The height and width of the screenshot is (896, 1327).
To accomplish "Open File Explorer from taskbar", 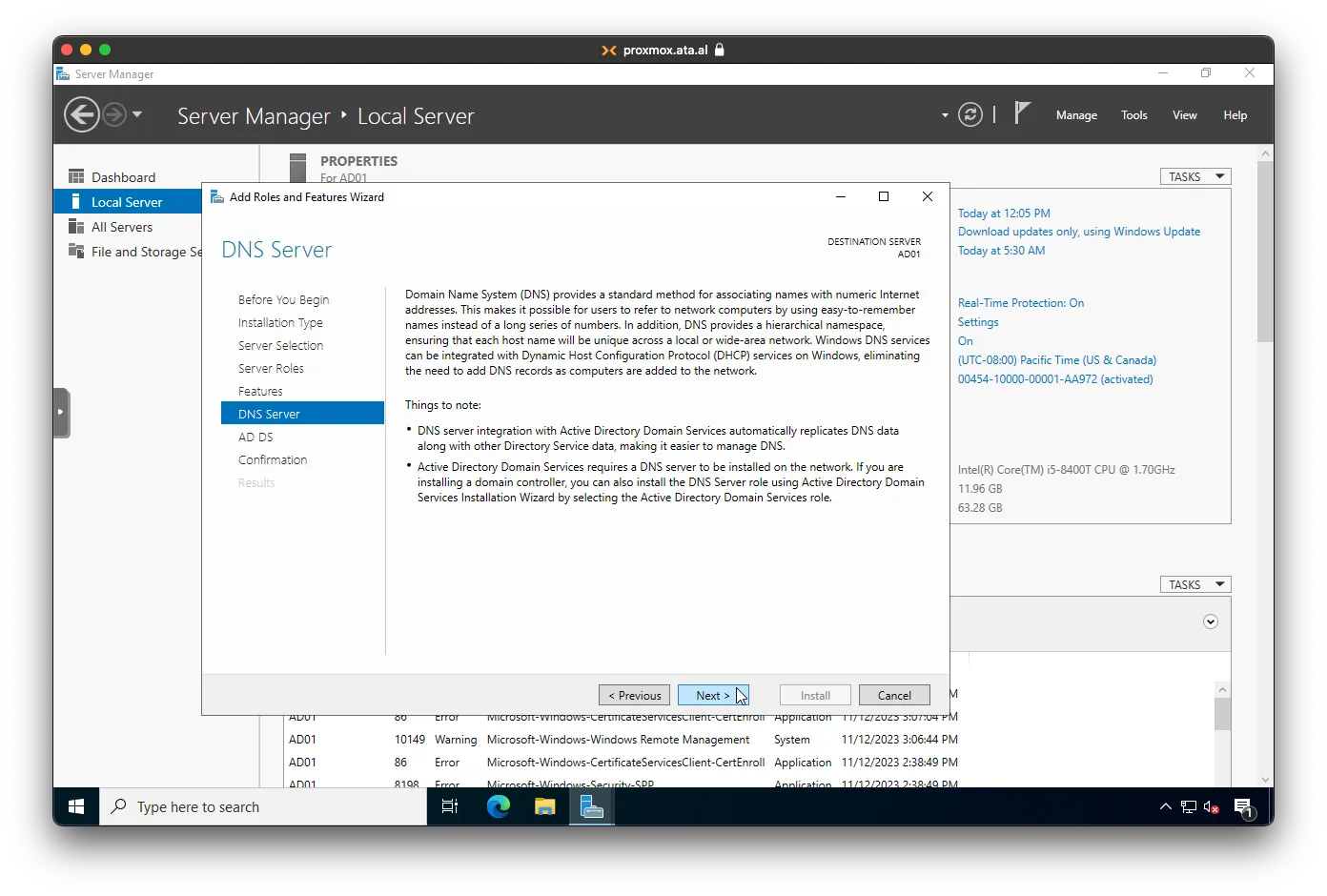I will coord(544,806).
